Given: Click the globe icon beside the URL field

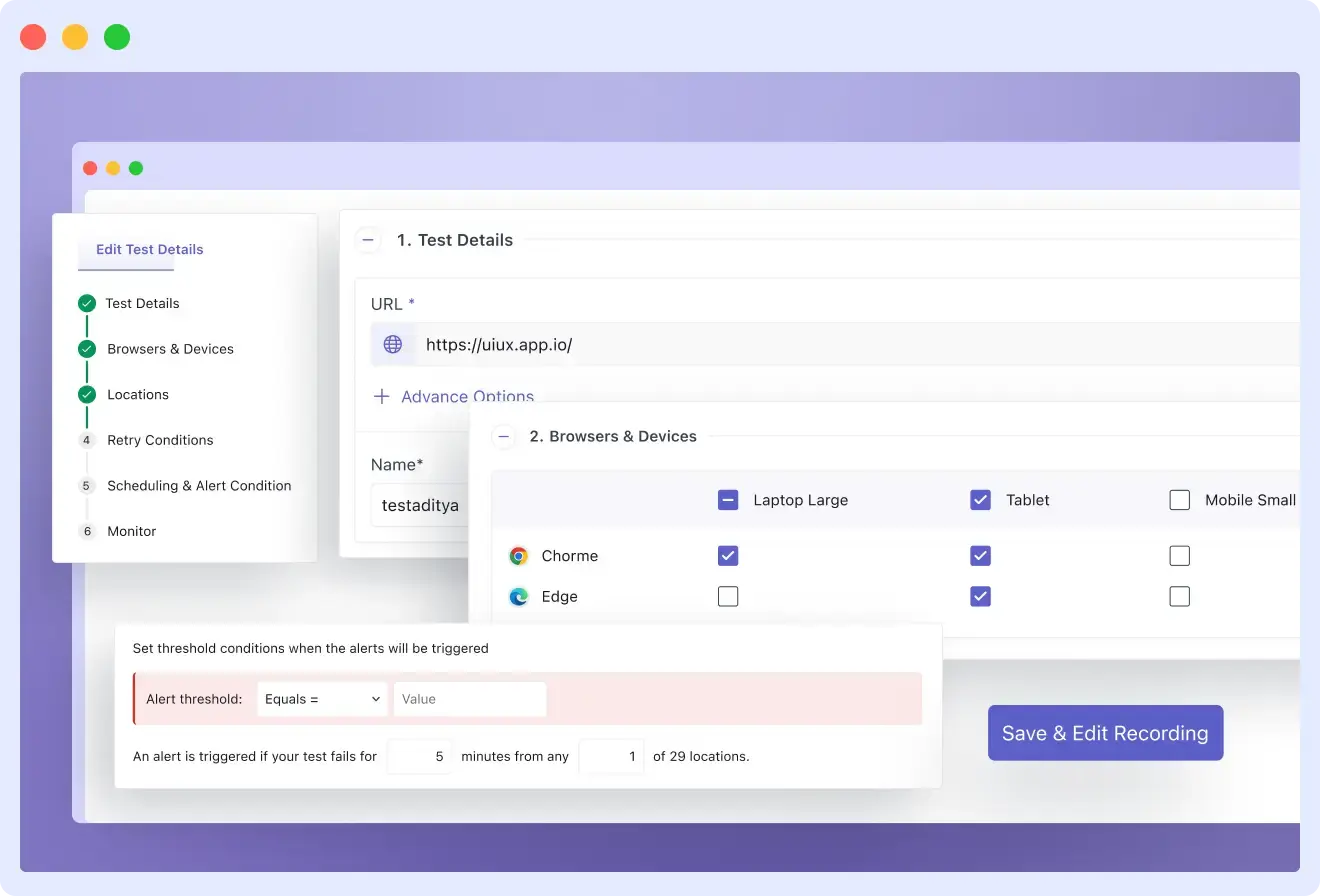Looking at the screenshot, I should click(x=392, y=344).
